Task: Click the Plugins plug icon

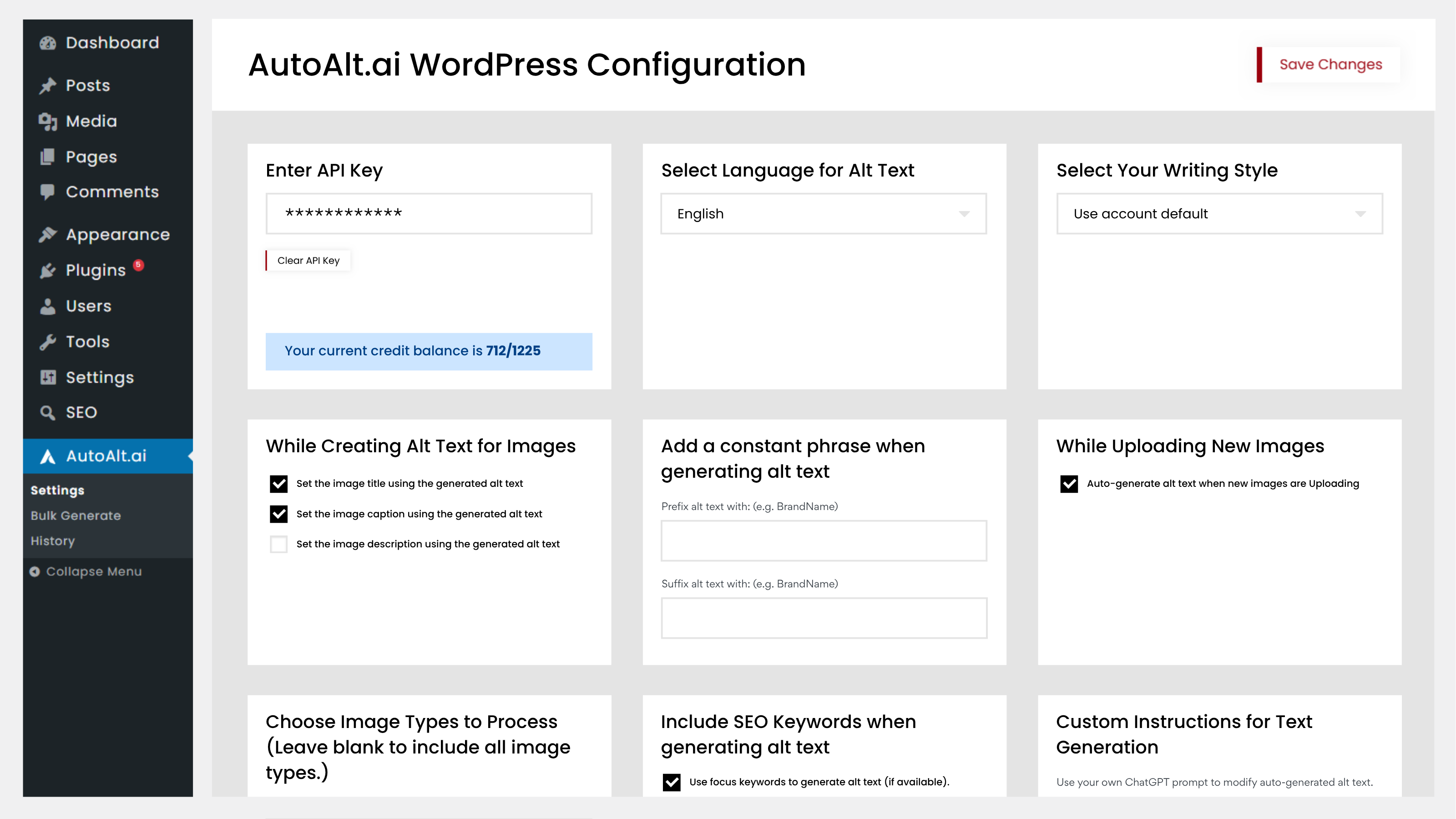Action: 48,270
